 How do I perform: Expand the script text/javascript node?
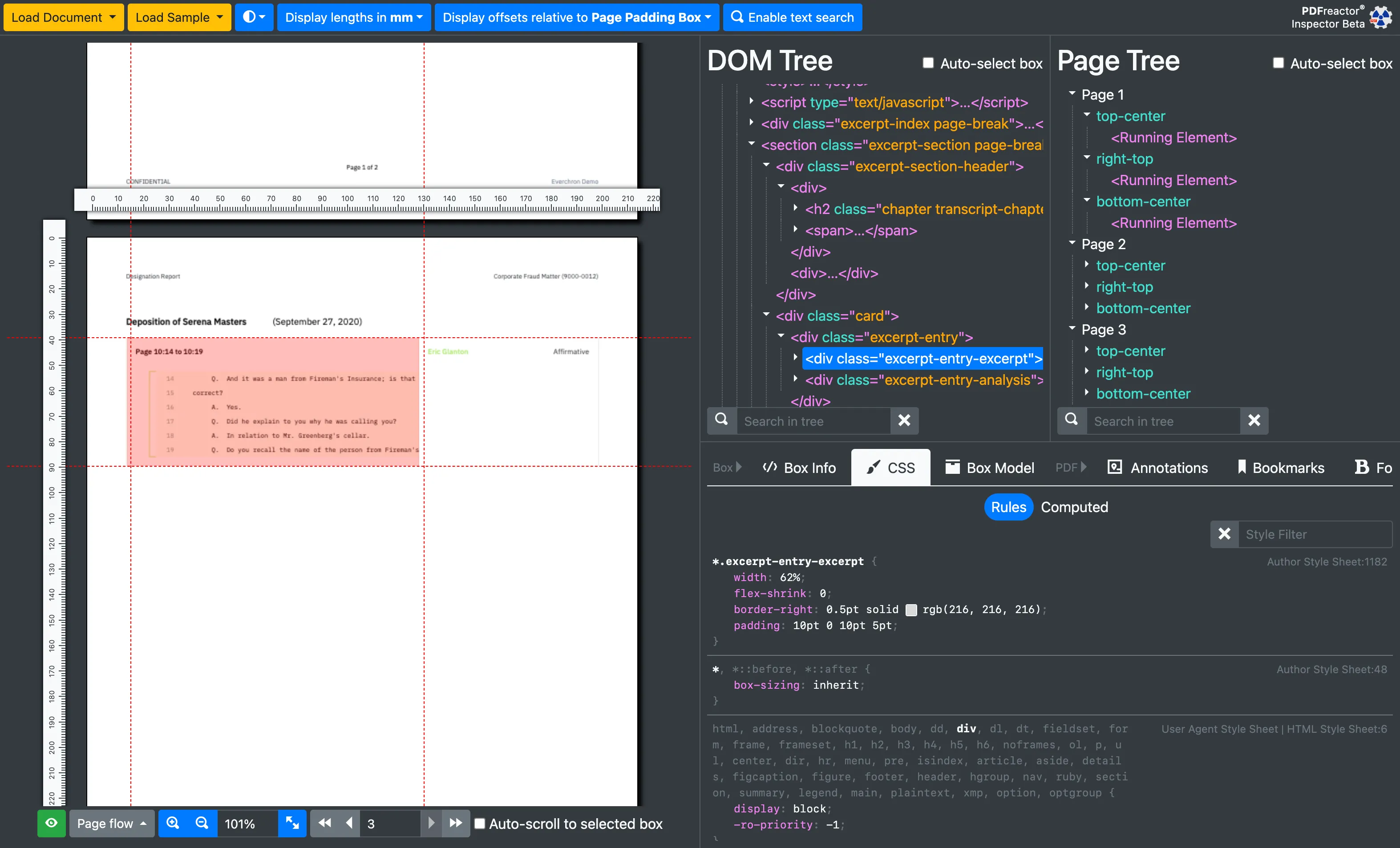click(752, 101)
